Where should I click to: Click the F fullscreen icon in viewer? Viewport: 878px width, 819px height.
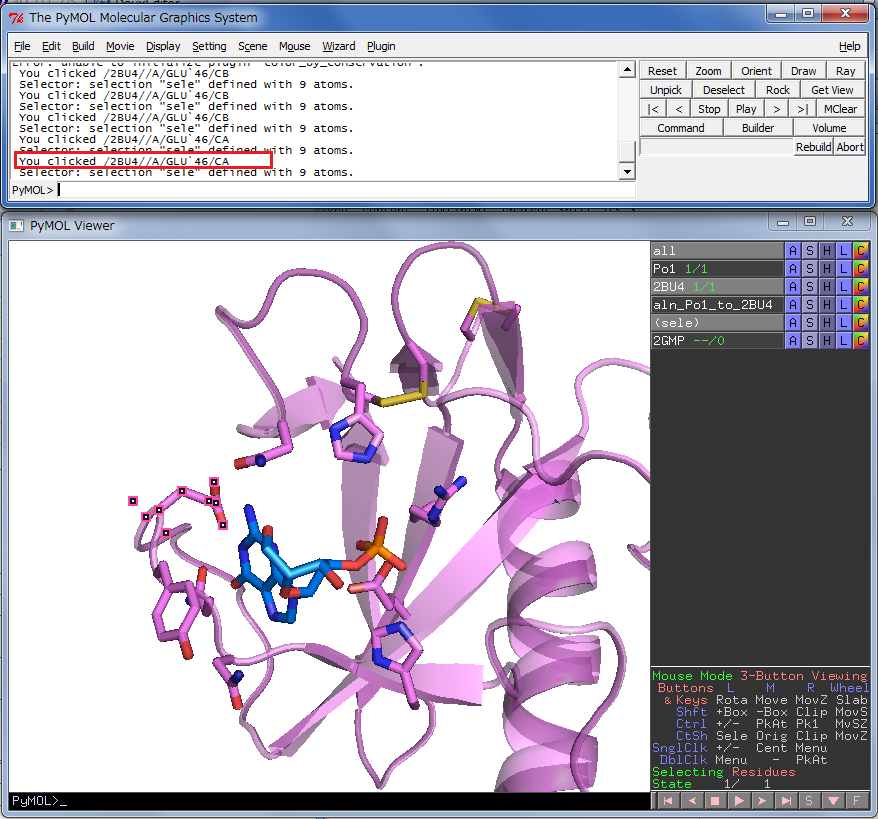857,801
